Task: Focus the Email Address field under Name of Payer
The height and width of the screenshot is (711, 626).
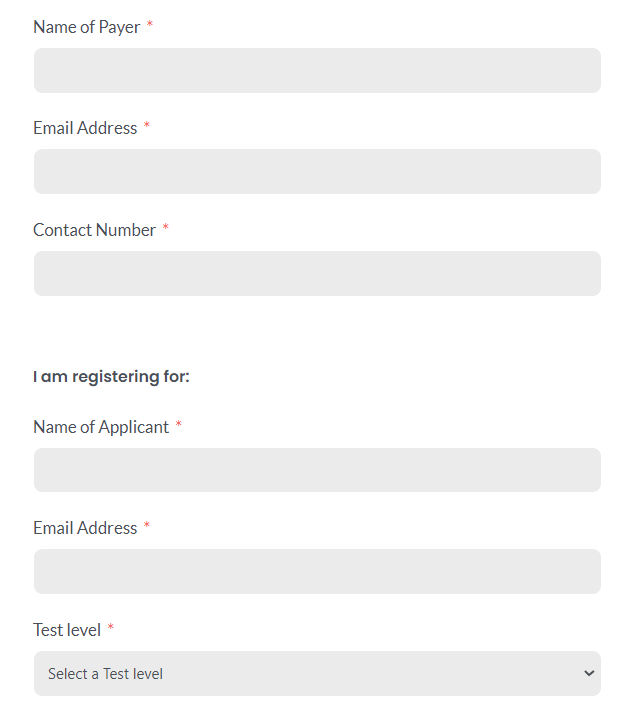Action: [317, 172]
